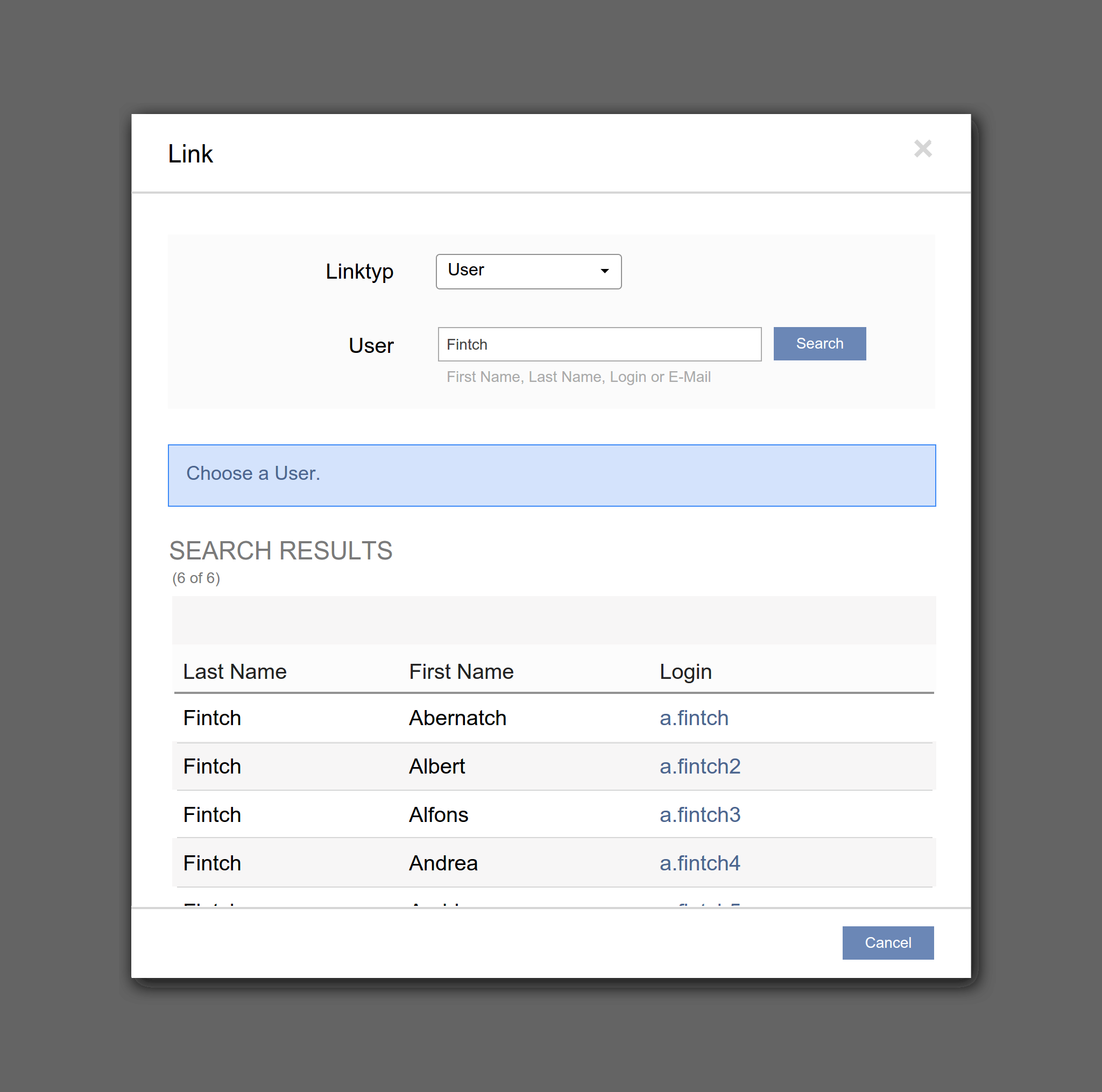Click the Login column header

685,672
